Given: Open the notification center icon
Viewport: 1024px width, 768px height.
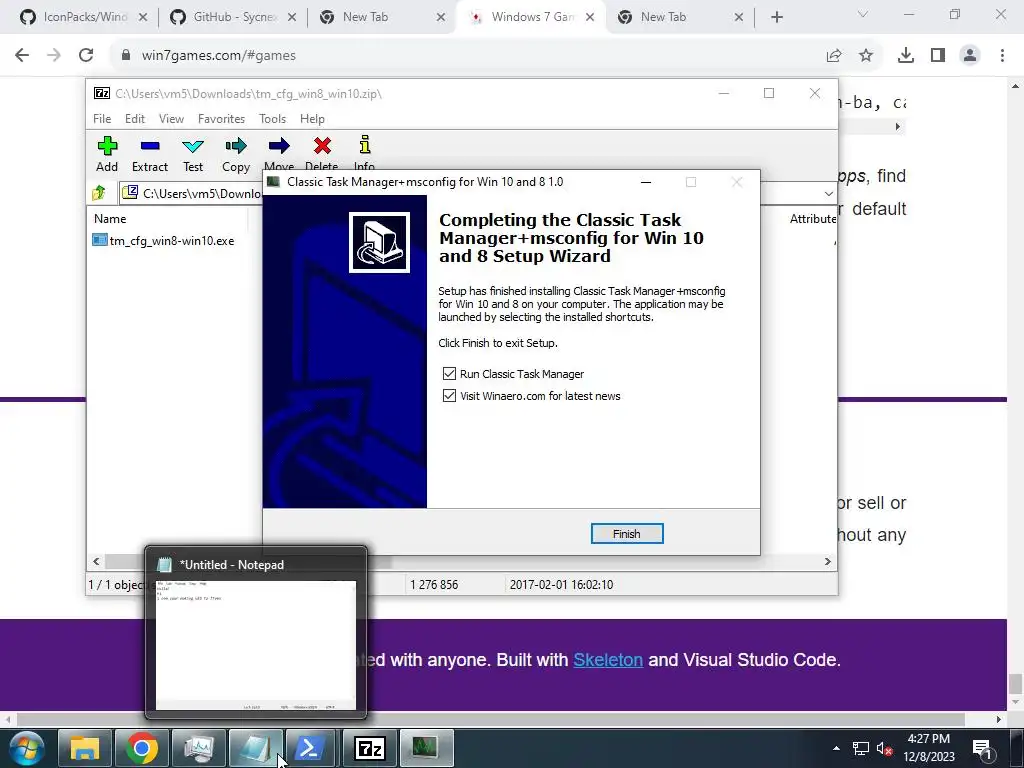Looking at the screenshot, I should coord(983,748).
